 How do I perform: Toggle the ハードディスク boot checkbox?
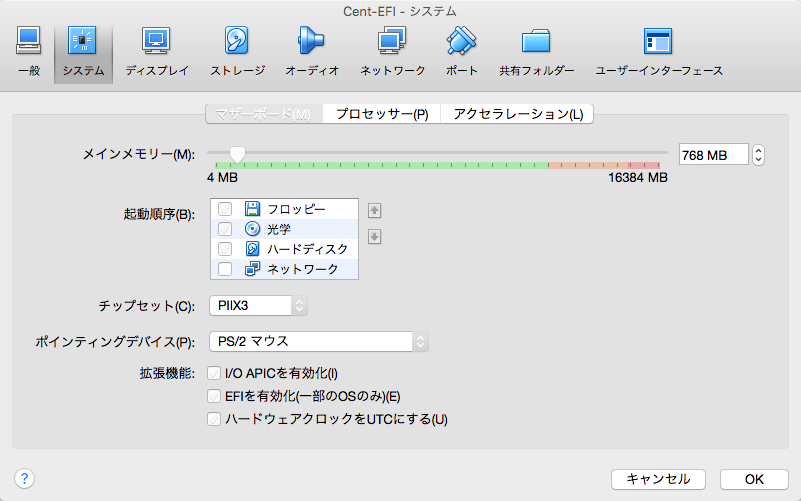click(225, 249)
